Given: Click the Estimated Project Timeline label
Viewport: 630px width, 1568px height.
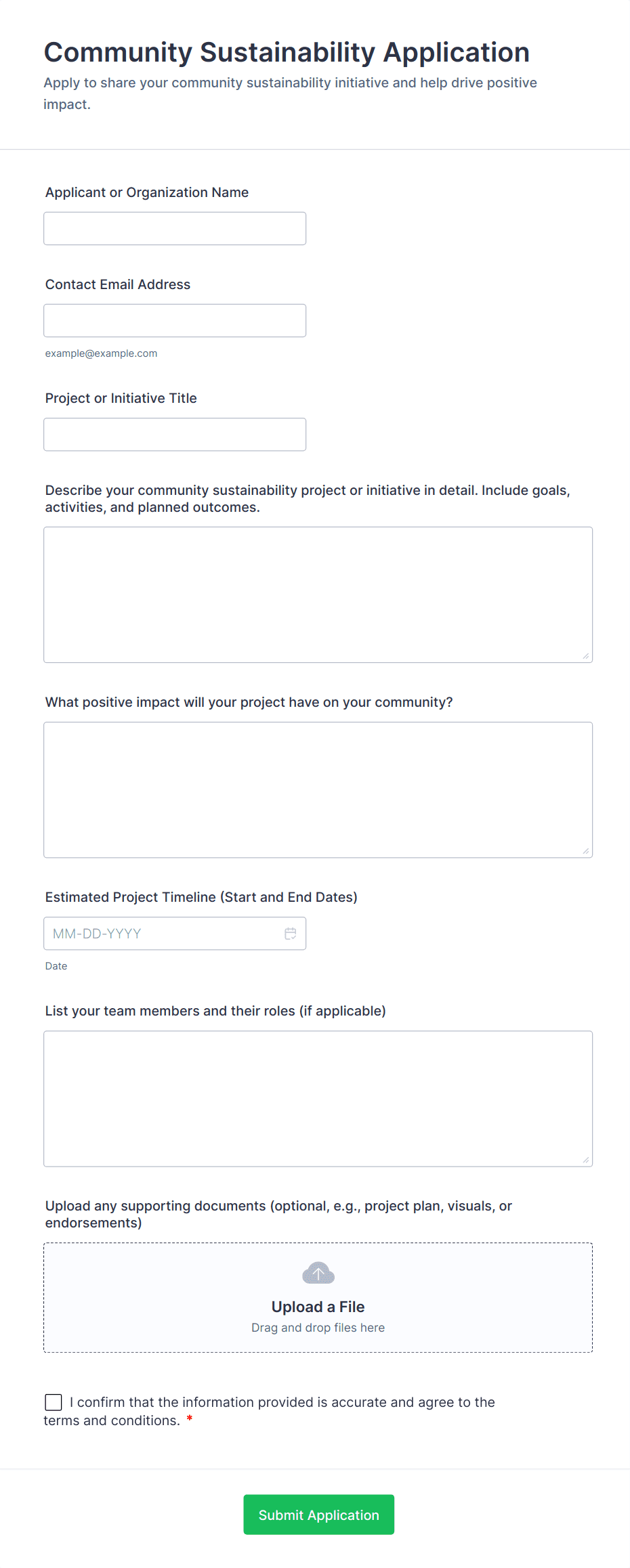Looking at the screenshot, I should coord(201,897).
